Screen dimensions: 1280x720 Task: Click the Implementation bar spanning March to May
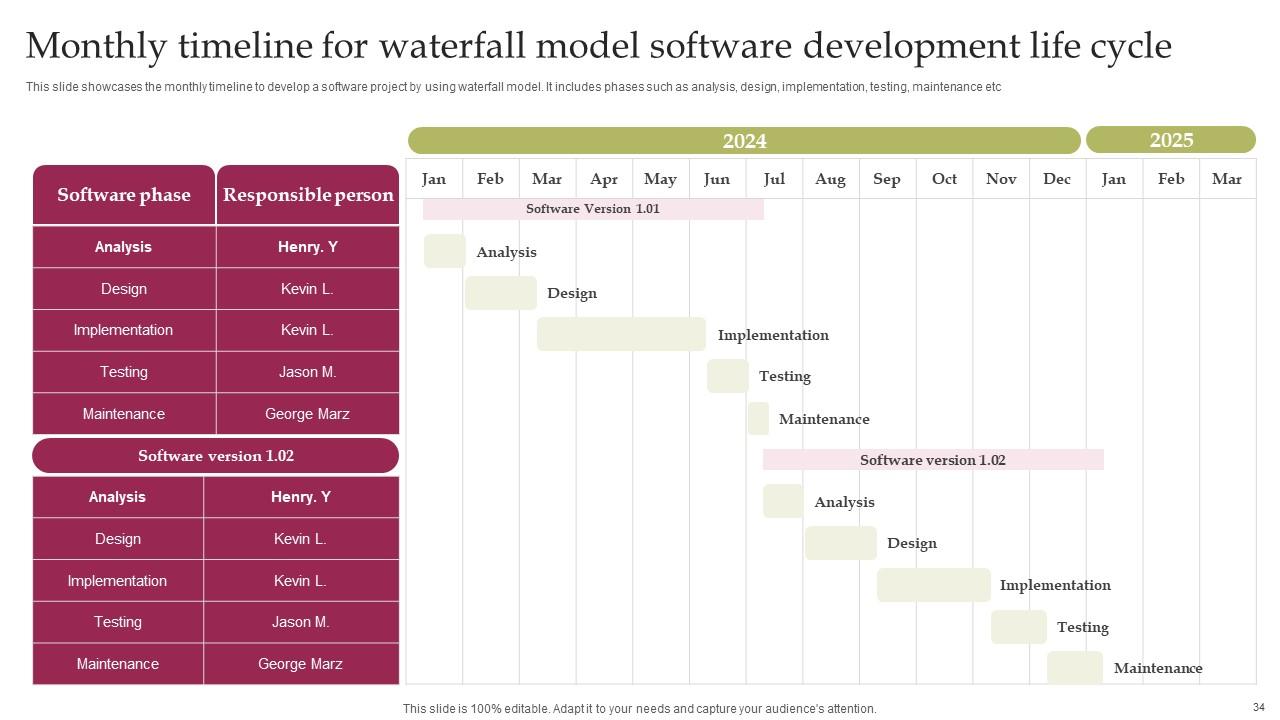click(621, 335)
